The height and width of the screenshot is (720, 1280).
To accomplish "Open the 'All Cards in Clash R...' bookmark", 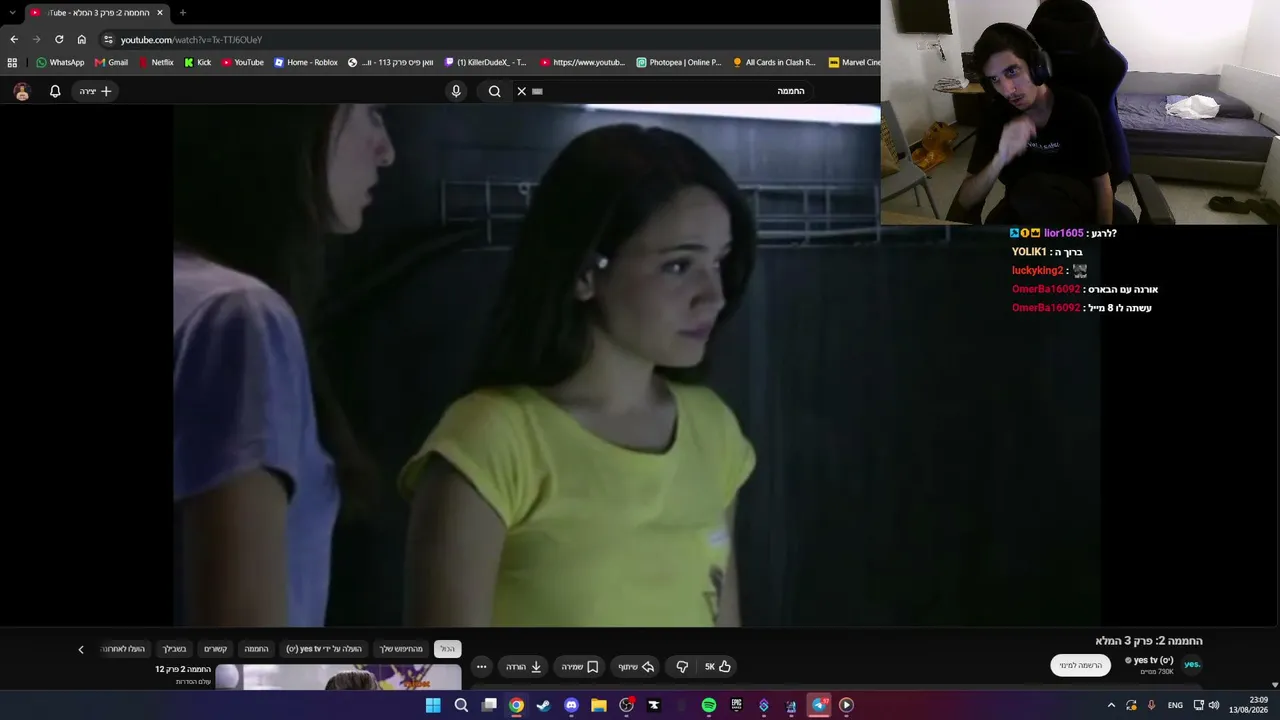I will (x=774, y=62).
